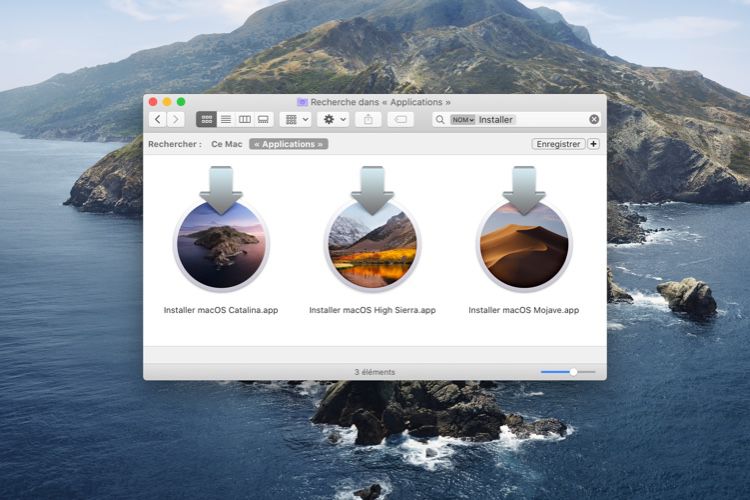Viewport: 750px width, 500px height.
Task: Select the macOS High Sierra installer icon
Action: 373,229
